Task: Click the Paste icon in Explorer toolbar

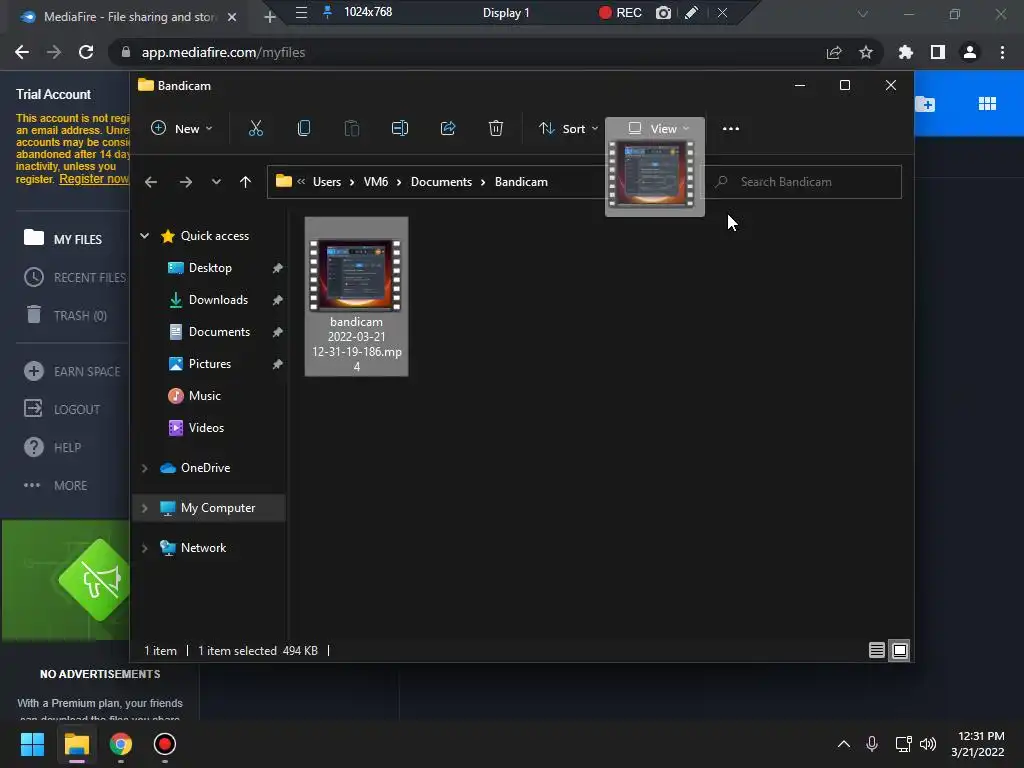Action: 351,128
